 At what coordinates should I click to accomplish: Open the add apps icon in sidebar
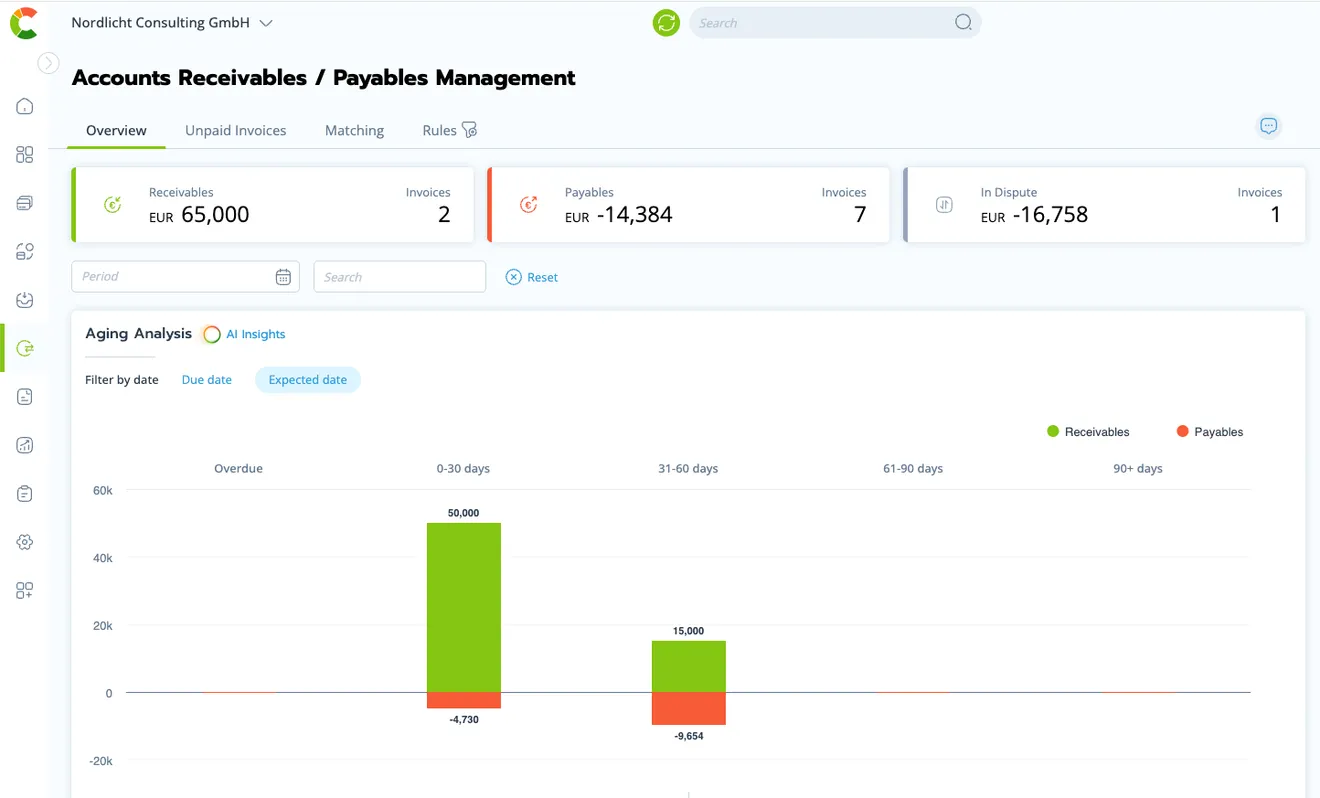25,590
